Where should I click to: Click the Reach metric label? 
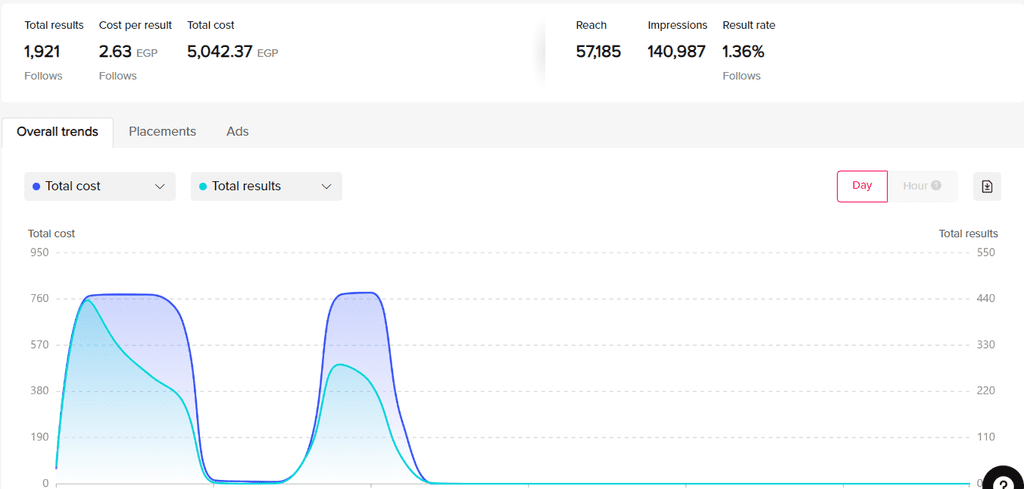point(591,25)
